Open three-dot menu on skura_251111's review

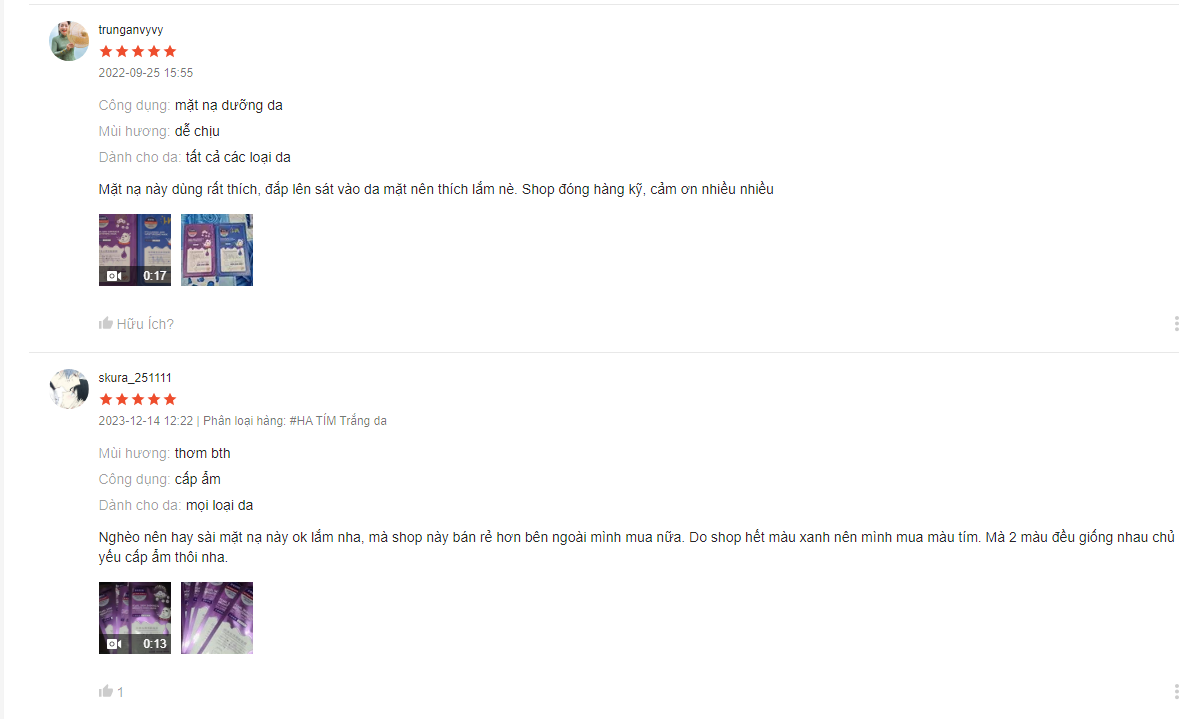click(x=1176, y=691)
